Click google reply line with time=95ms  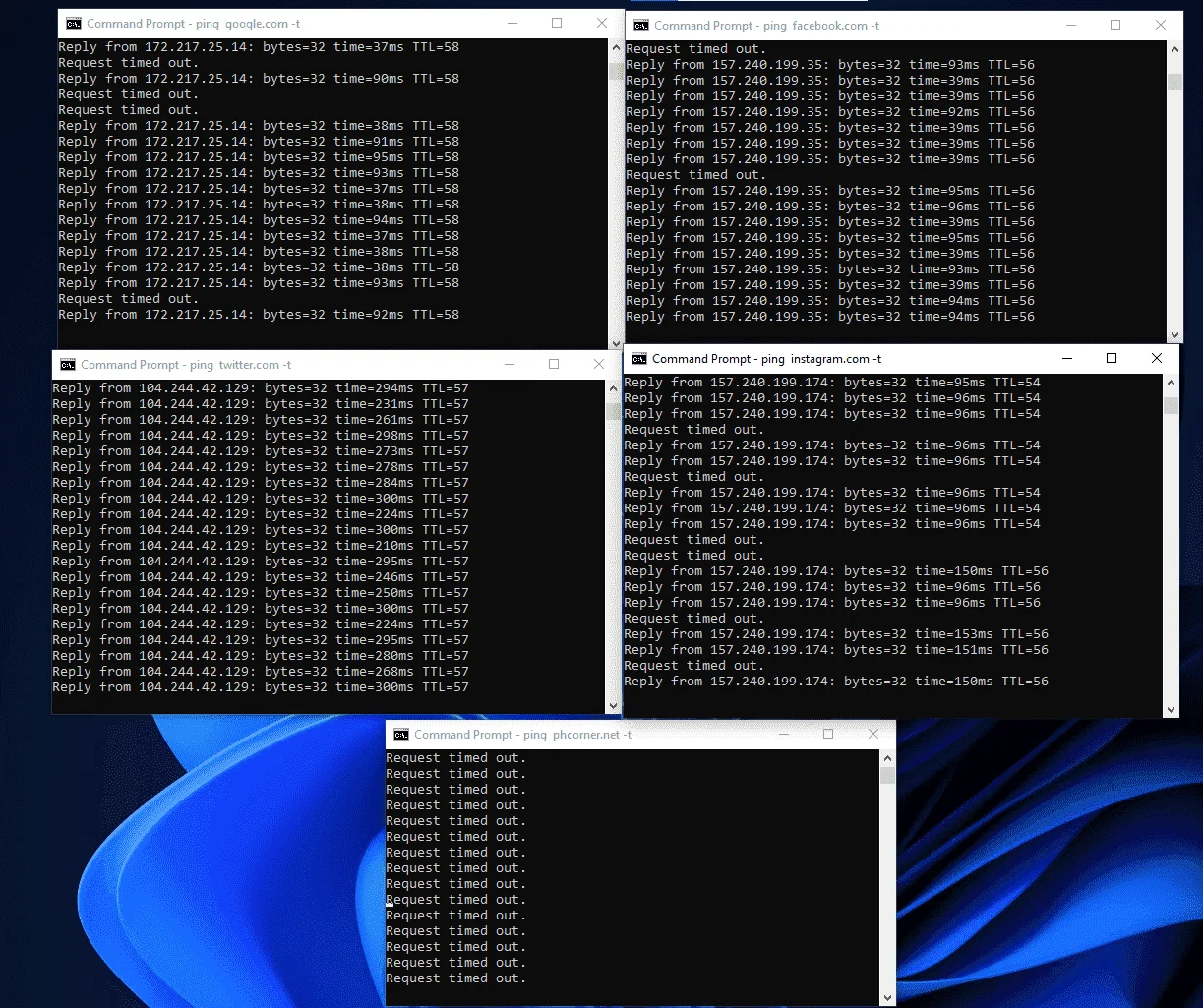259,157
